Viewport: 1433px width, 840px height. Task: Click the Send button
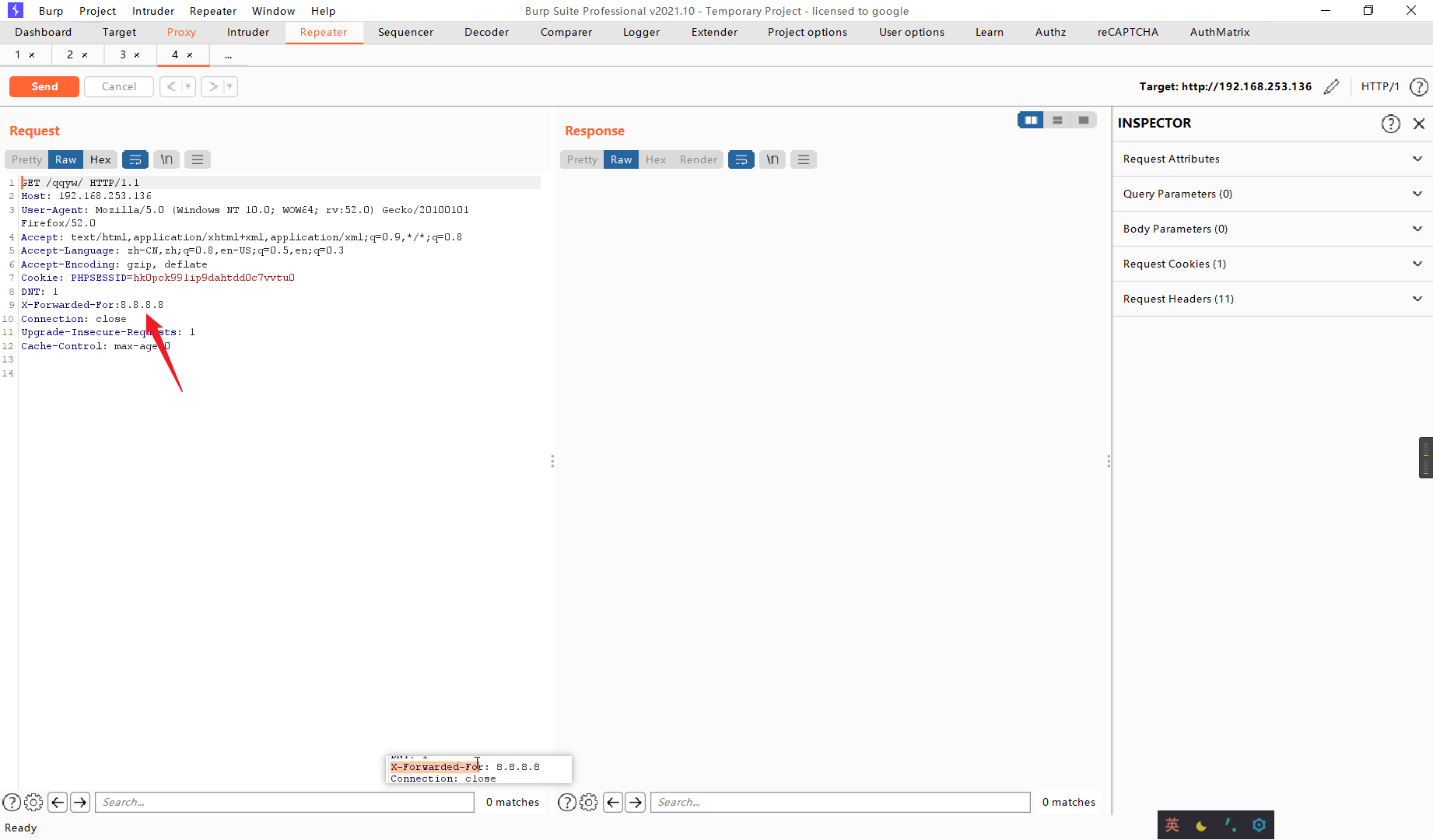point(44,86)
